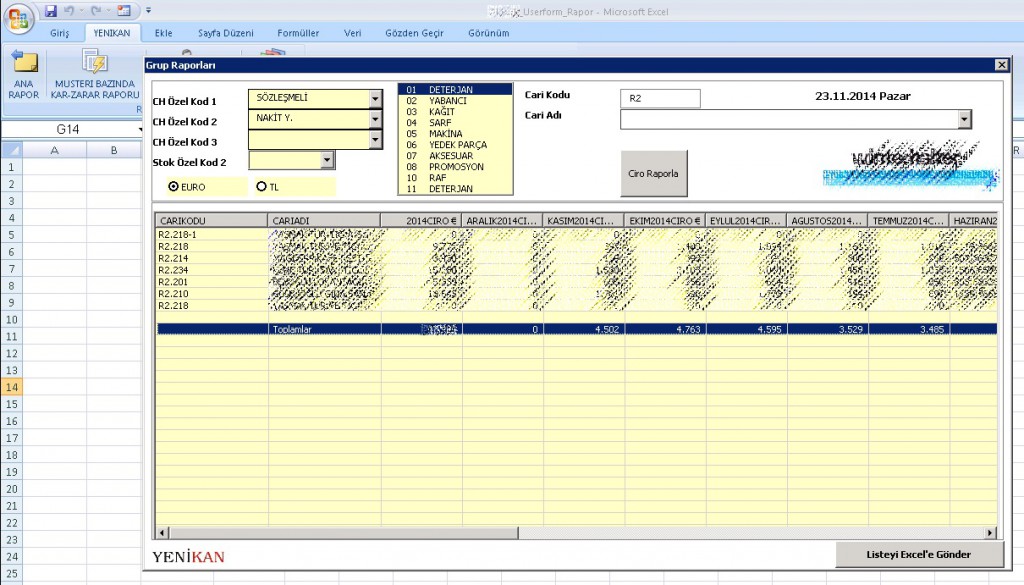Viewport: 1024px width, 585px height.
Task: Click the Office button orb
Action: click(x=21, y=17)
